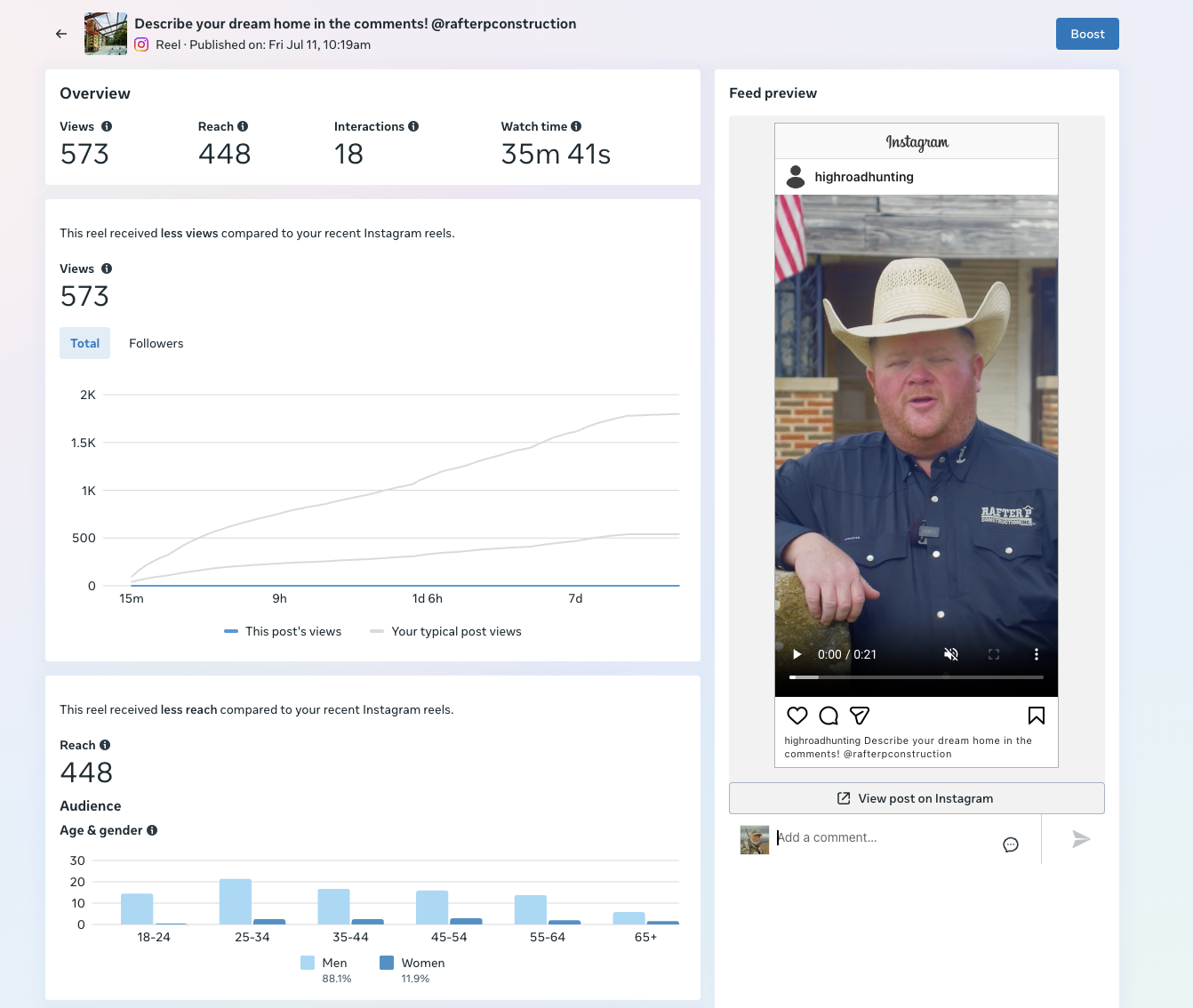Play the reel preview video
The width and height of the screenshot is (1193, 1008).
(x=797, y=654)
